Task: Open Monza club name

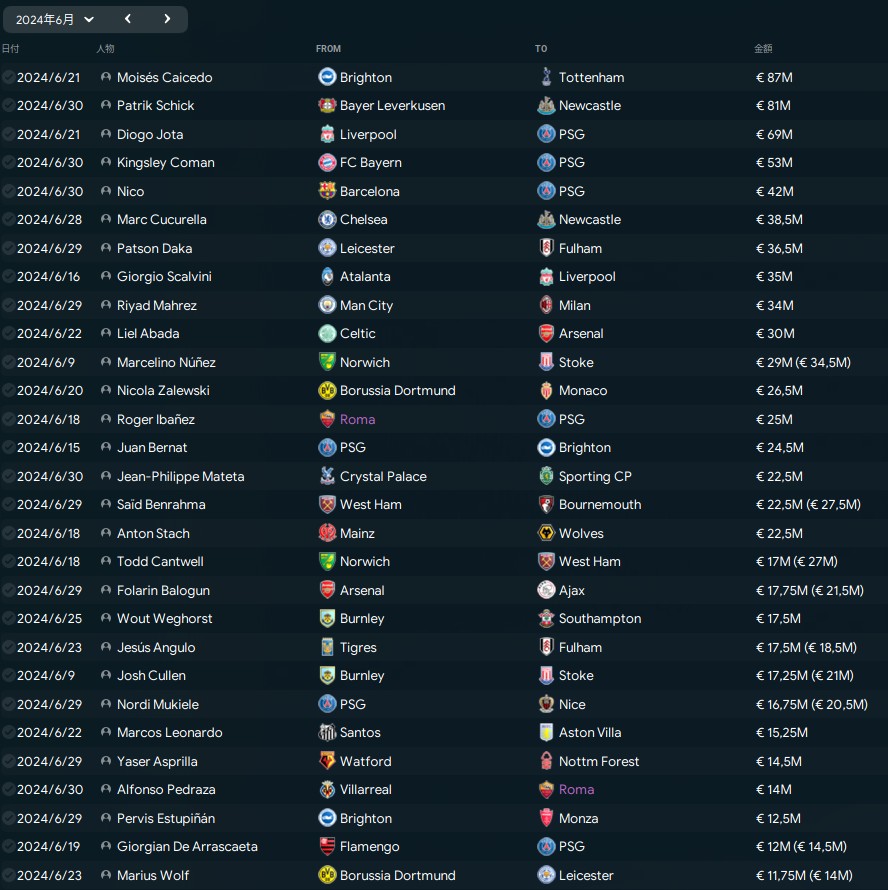Action: [579, 818]
